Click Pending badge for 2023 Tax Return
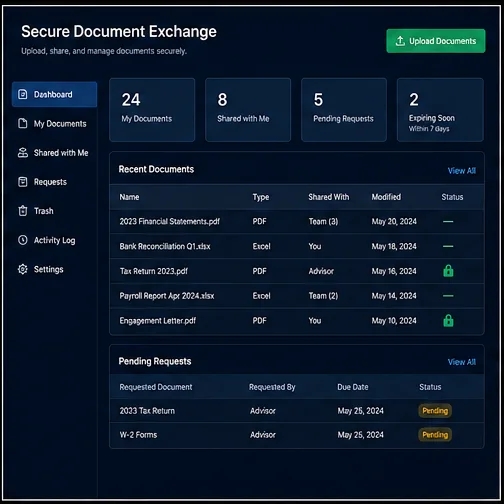This screenshot has width=504, height=504. (435, 411)
